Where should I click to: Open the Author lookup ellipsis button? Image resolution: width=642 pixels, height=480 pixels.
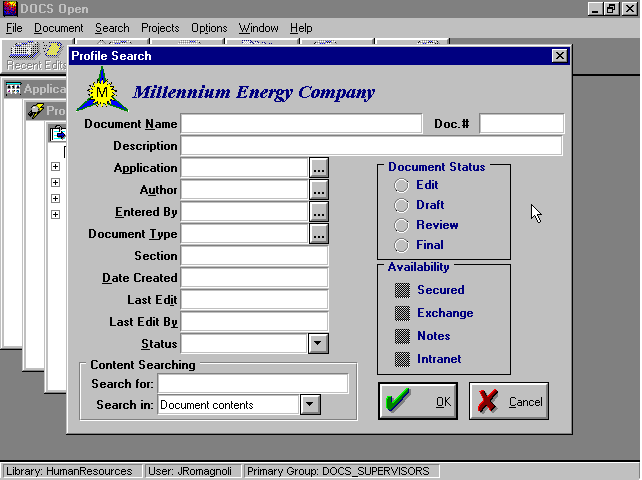click(x=319, y=190)
